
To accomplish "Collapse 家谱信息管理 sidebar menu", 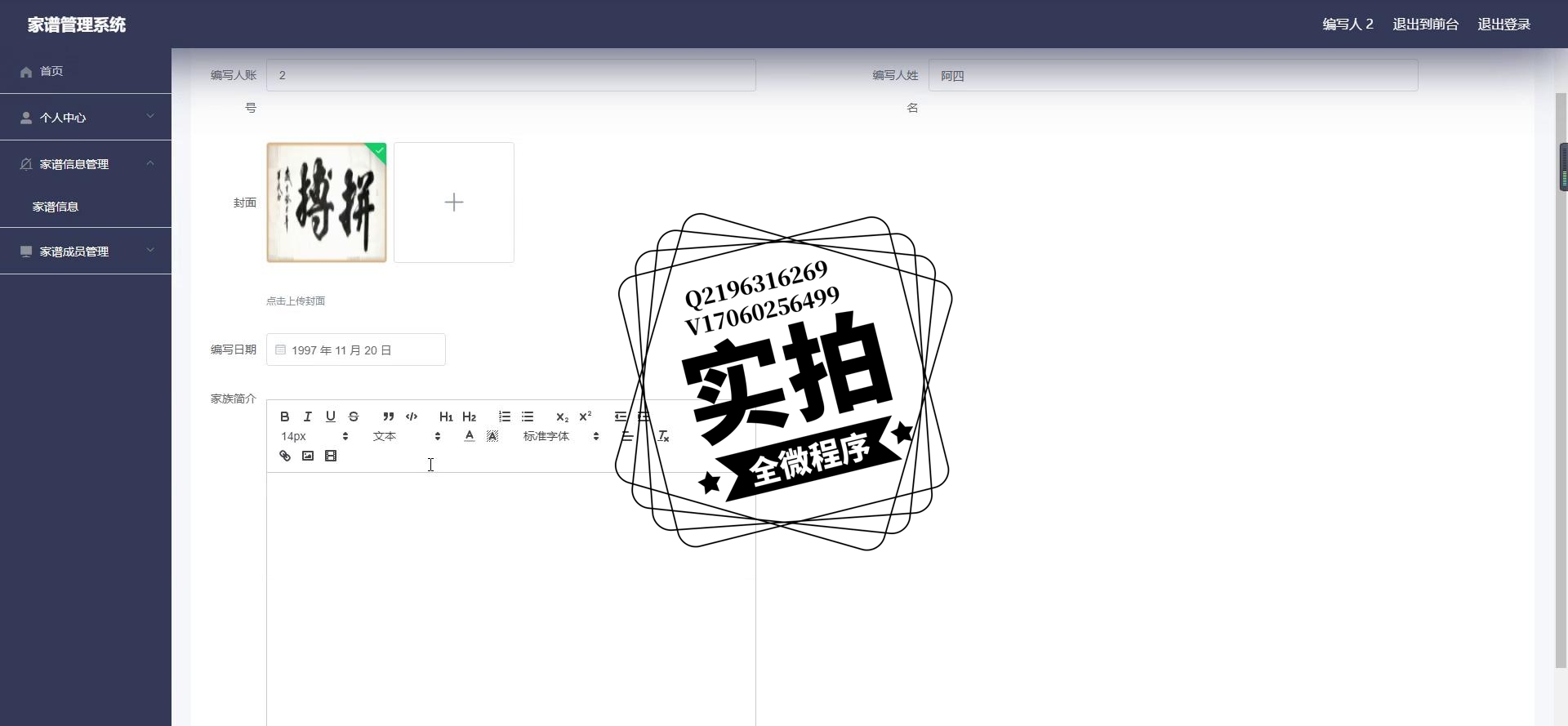I will [x=86, y=164].
